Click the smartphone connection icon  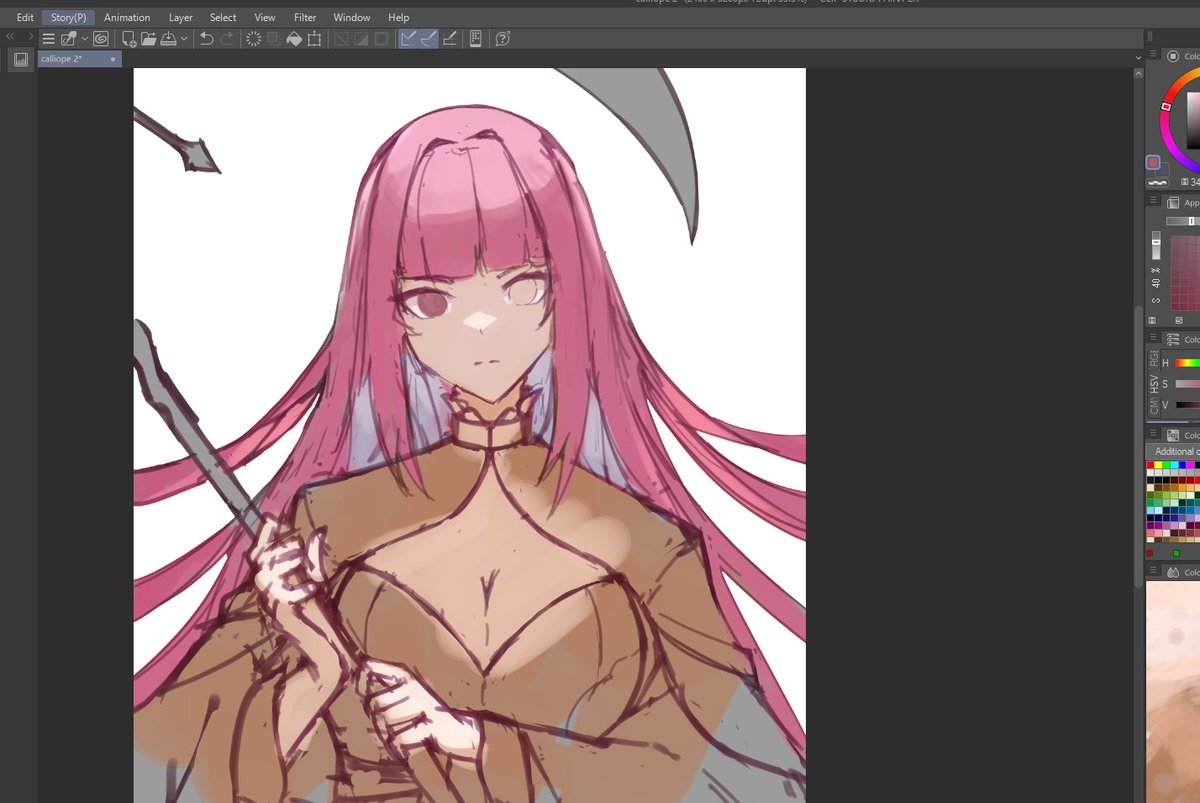click(x=475, y=39)
